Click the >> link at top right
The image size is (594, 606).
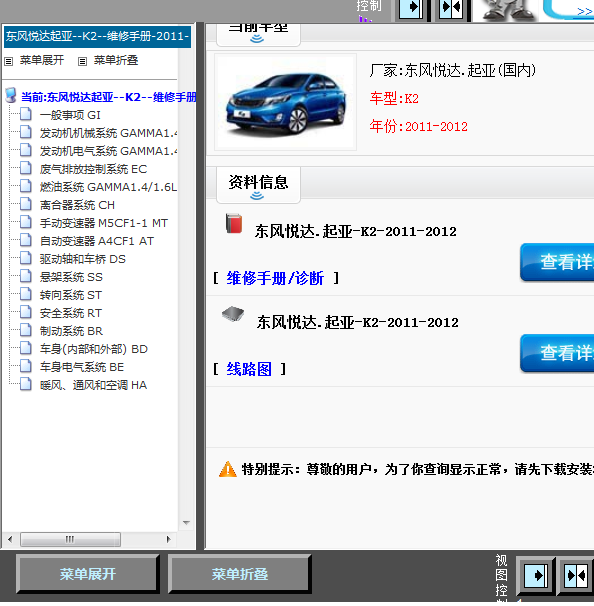pyautogui.click(x=585, y=12)
